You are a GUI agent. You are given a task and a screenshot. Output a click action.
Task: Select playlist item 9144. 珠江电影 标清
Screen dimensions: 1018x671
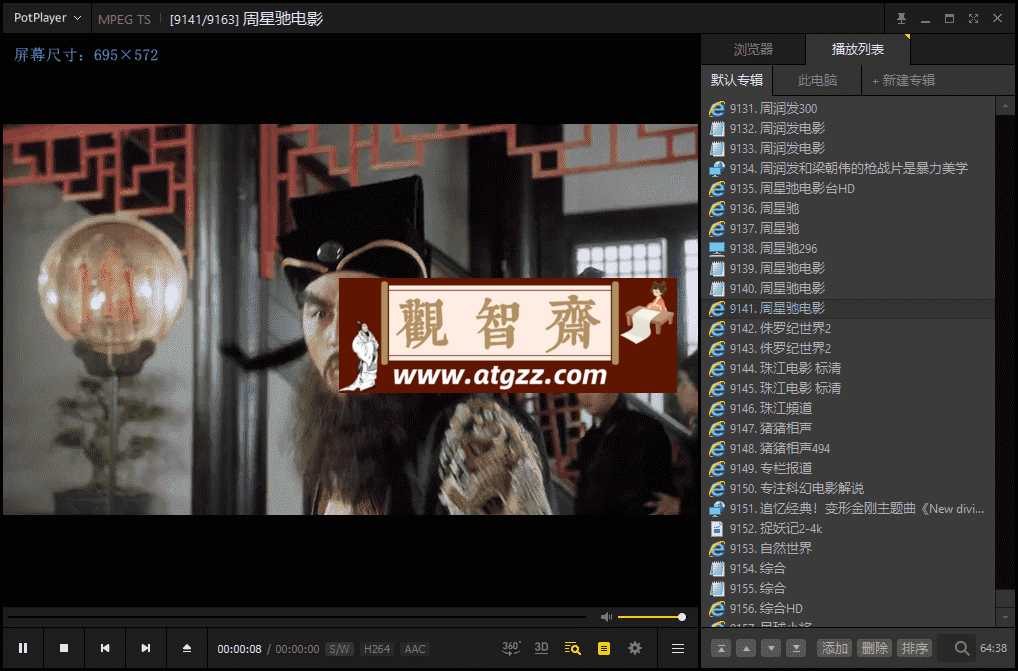point(848,369)
